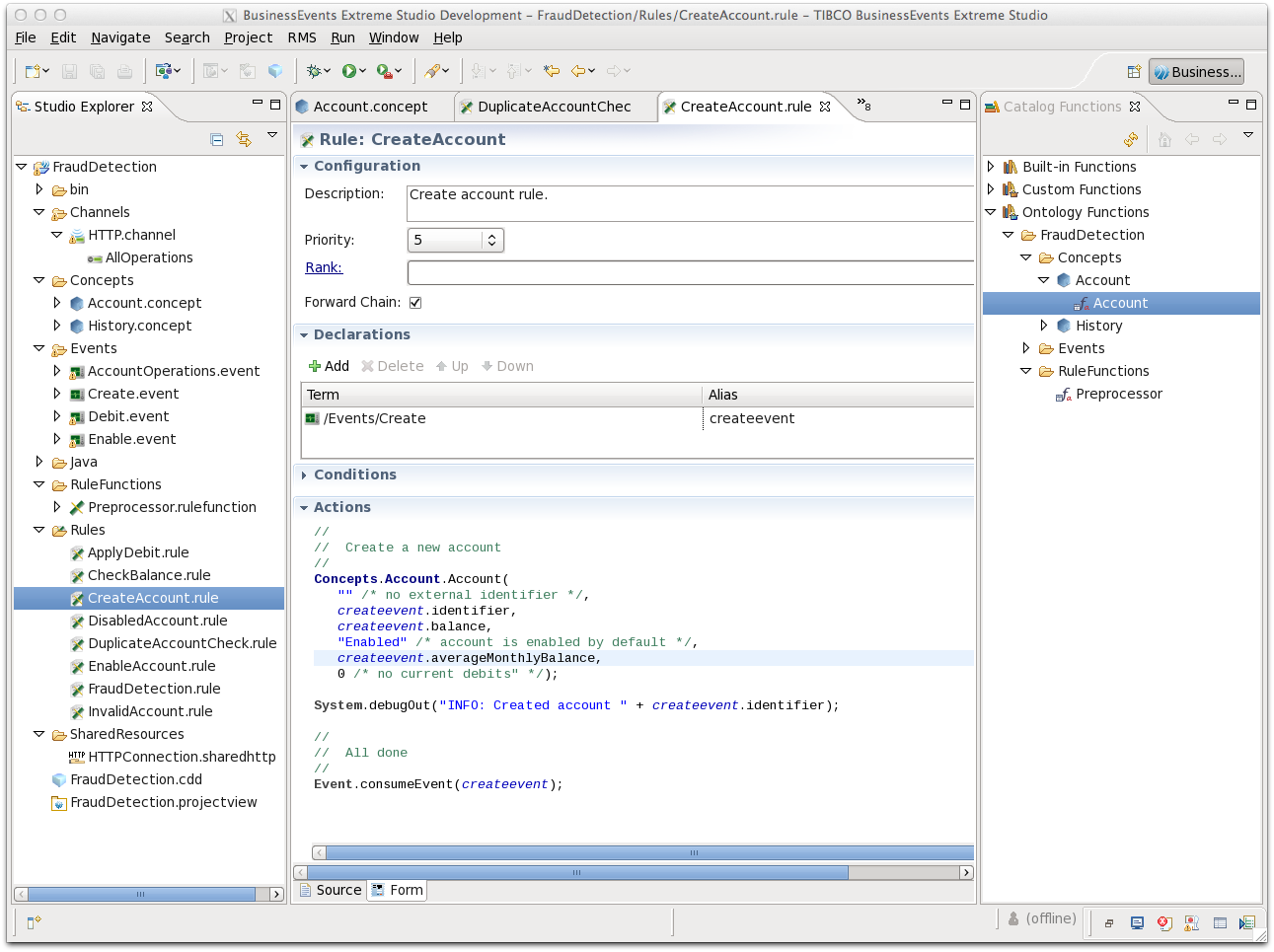Click the Save toolbar icon
Image resolution: width=1274 pixels, height=952 pixels.
(69, 71)
